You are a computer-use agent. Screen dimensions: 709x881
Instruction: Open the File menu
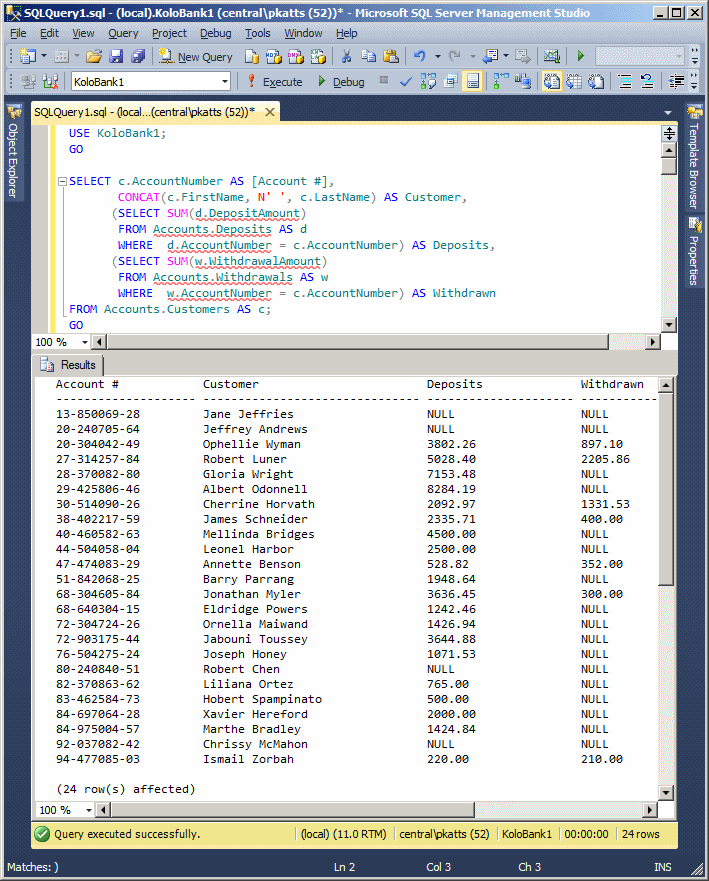pos(18,33)
